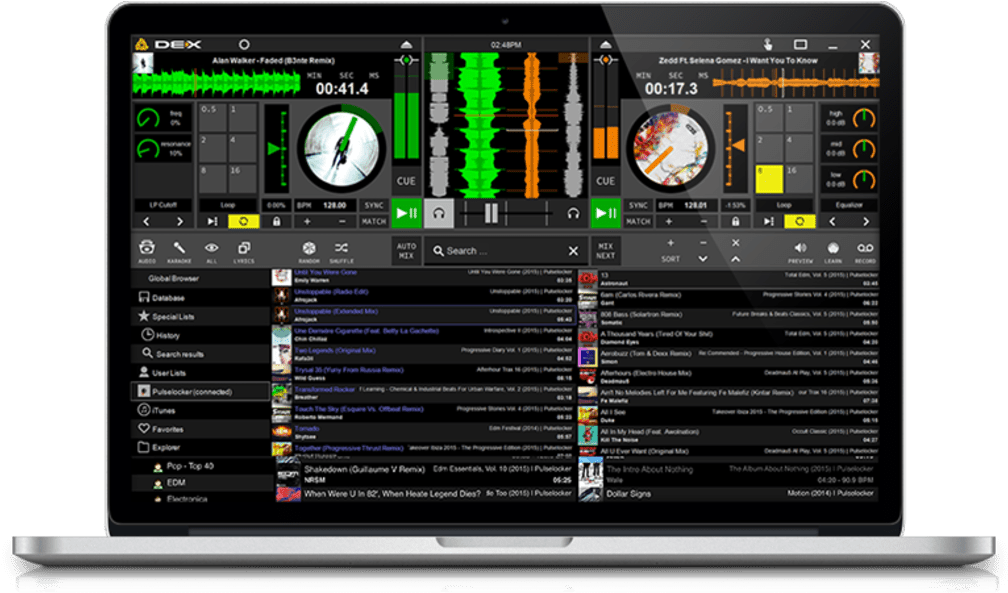The height and width of the screenshot is (593, 1008).
Task: Click the Sort plus icon
Action: (670, 243)
